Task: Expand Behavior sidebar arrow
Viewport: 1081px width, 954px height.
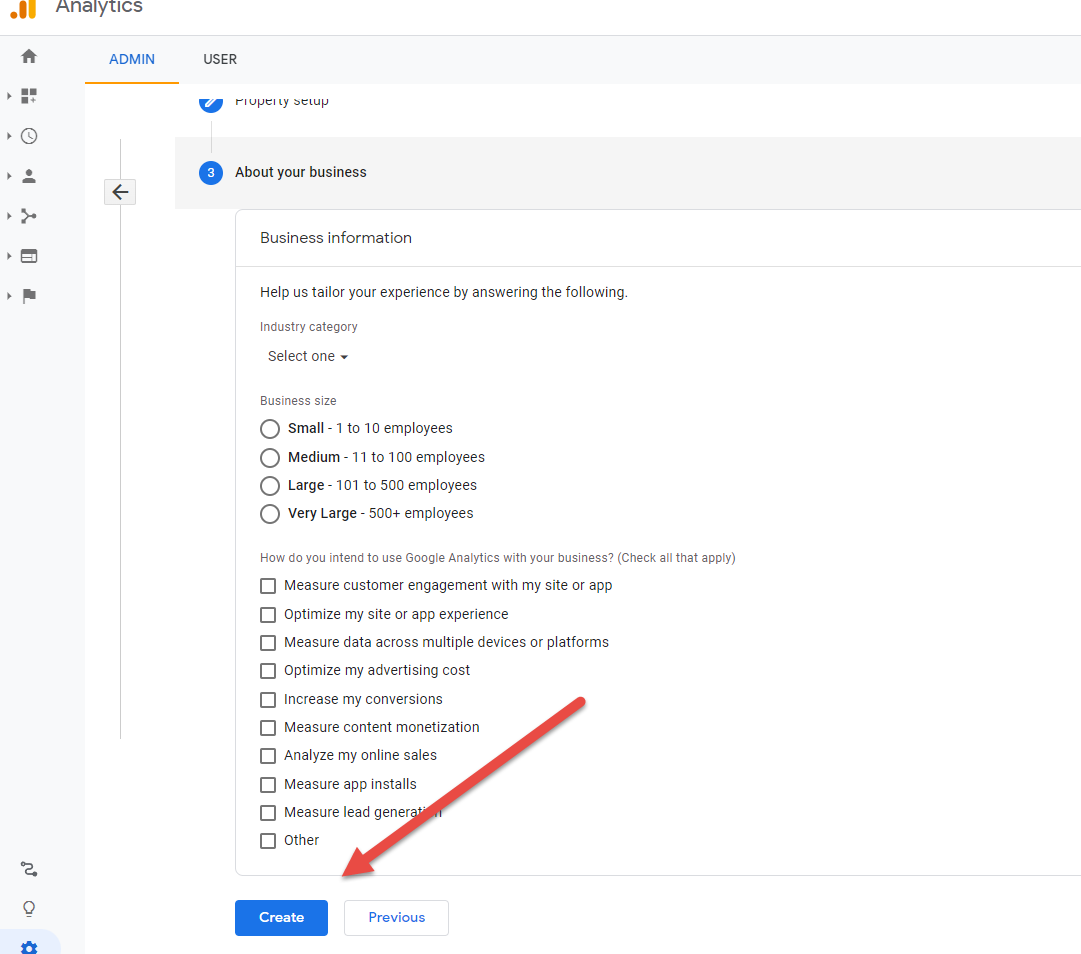Action: [x=9, y=256]
